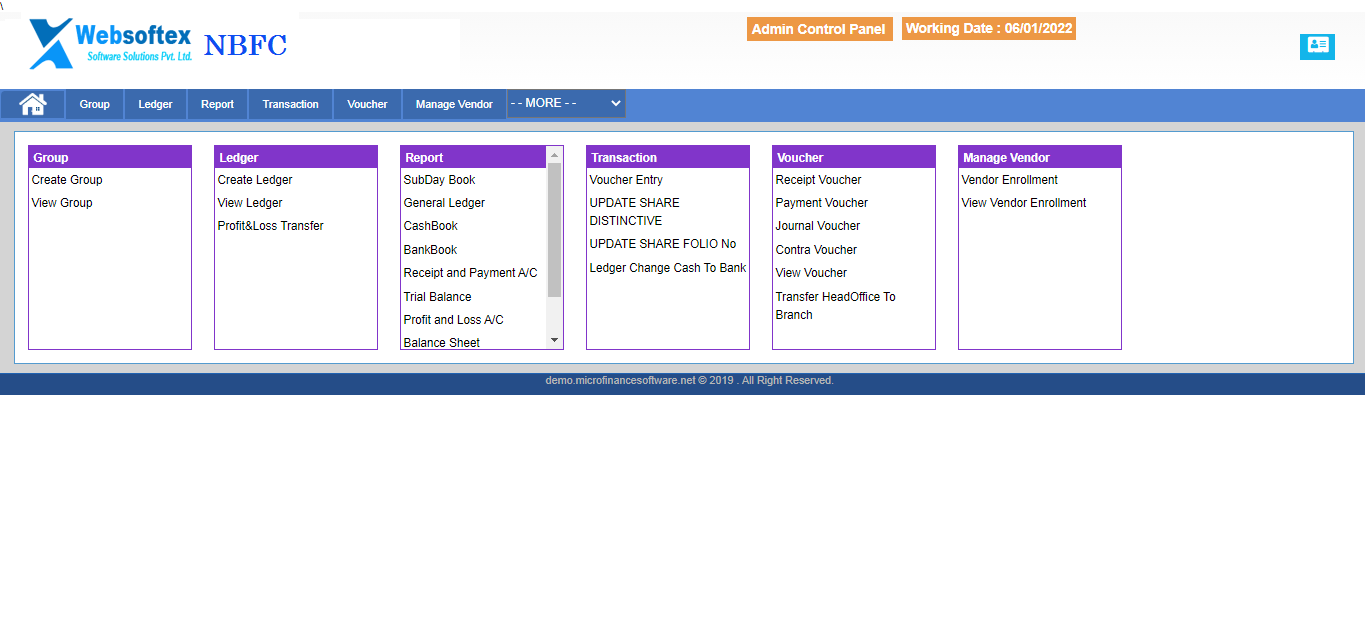Click the Report panel purple header
Screen dimensions: 1365x625
point(474,157)
